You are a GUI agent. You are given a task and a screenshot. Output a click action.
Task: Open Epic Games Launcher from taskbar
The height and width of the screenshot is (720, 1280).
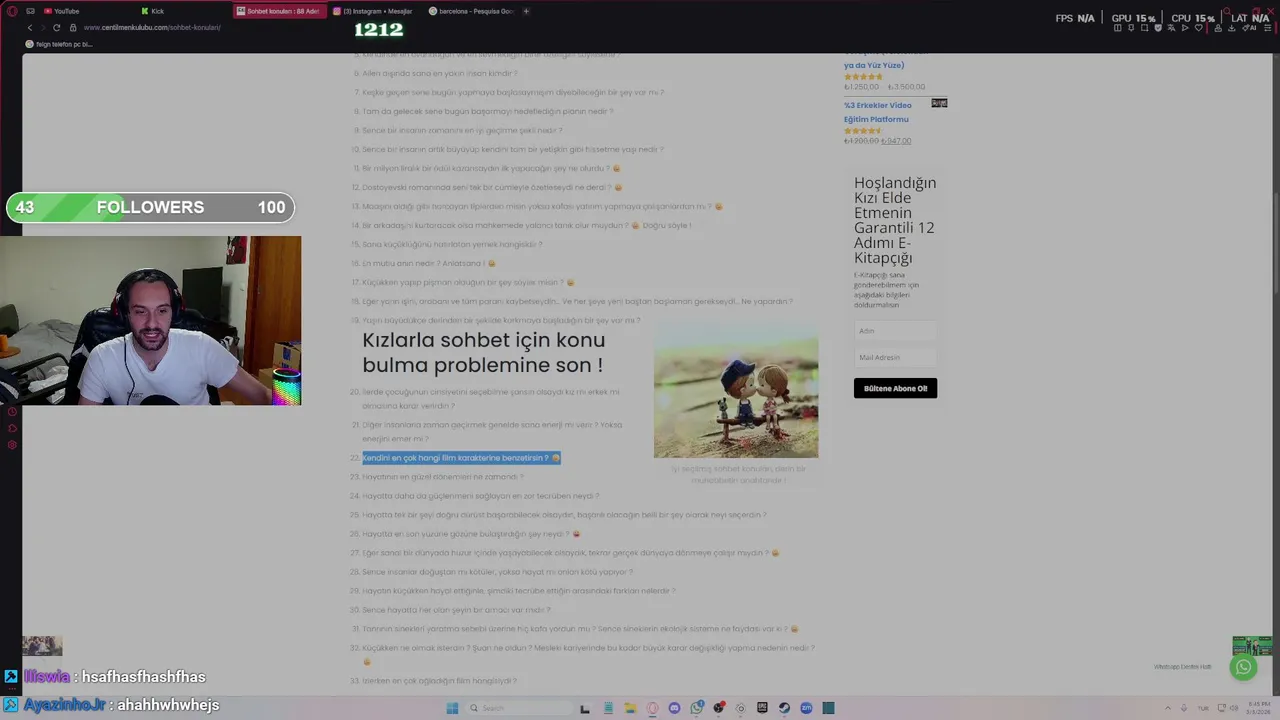[x=762, y=708]
